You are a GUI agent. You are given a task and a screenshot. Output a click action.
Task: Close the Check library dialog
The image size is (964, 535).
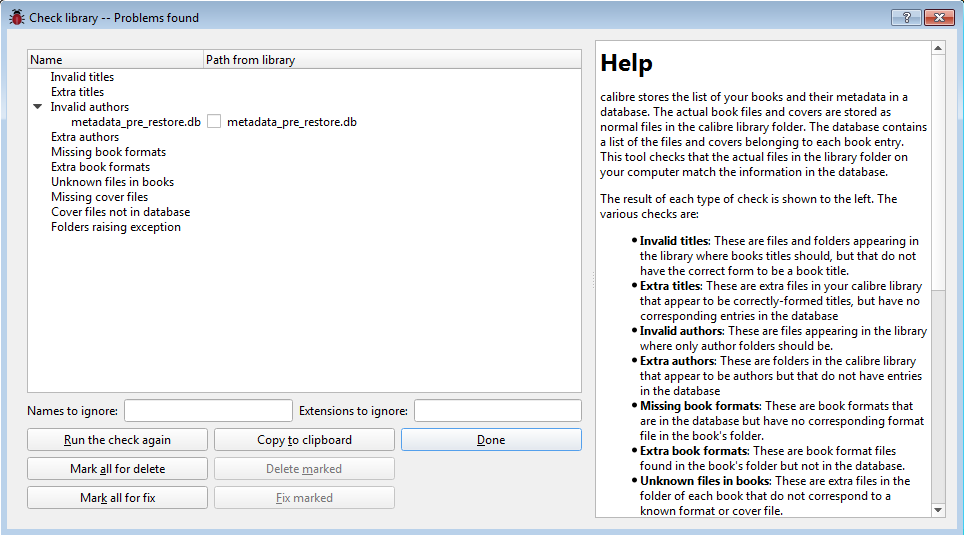pos(939,17)
